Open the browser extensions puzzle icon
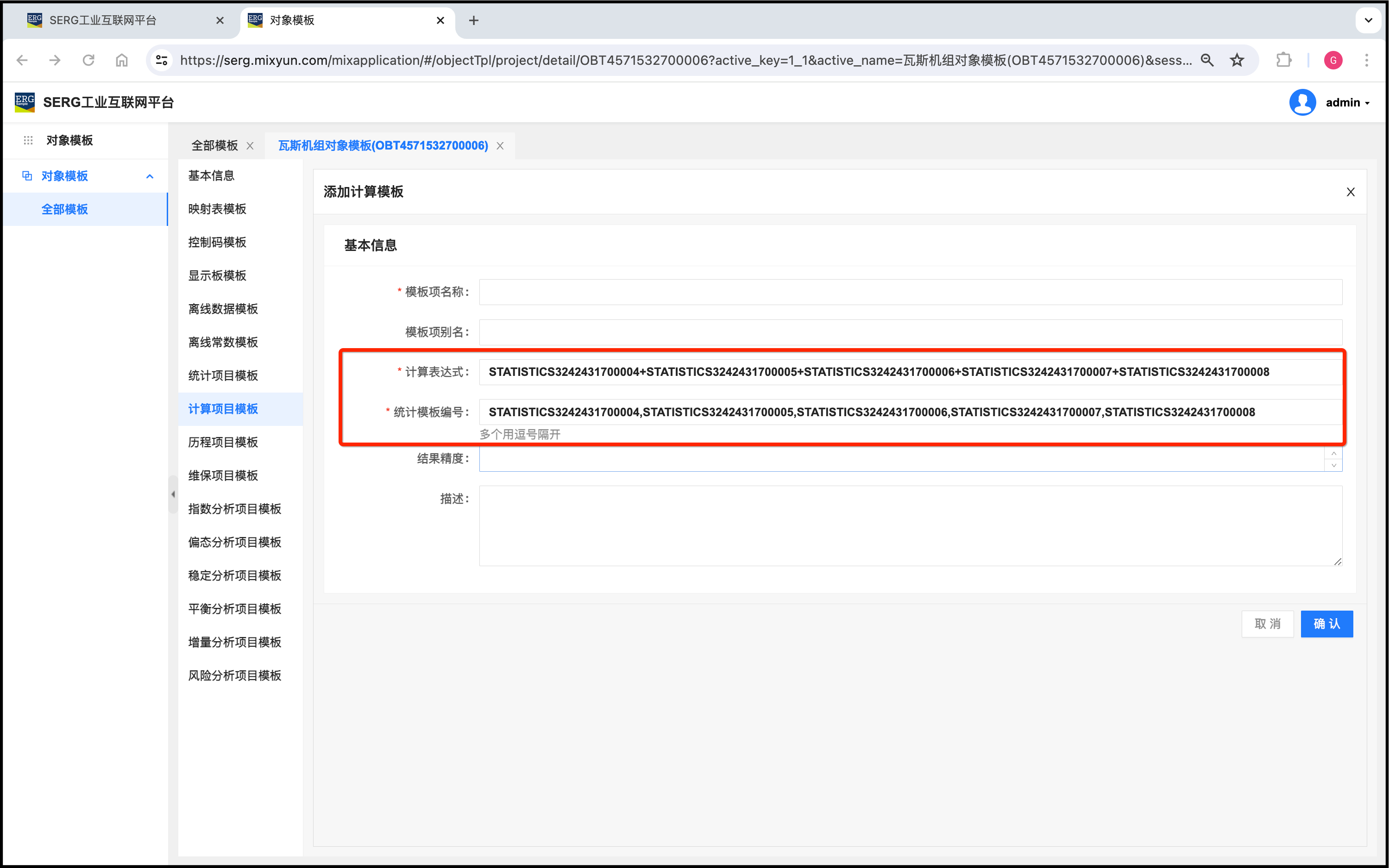The width and height of the screenshot is (1389, 868). [1283, 60]
